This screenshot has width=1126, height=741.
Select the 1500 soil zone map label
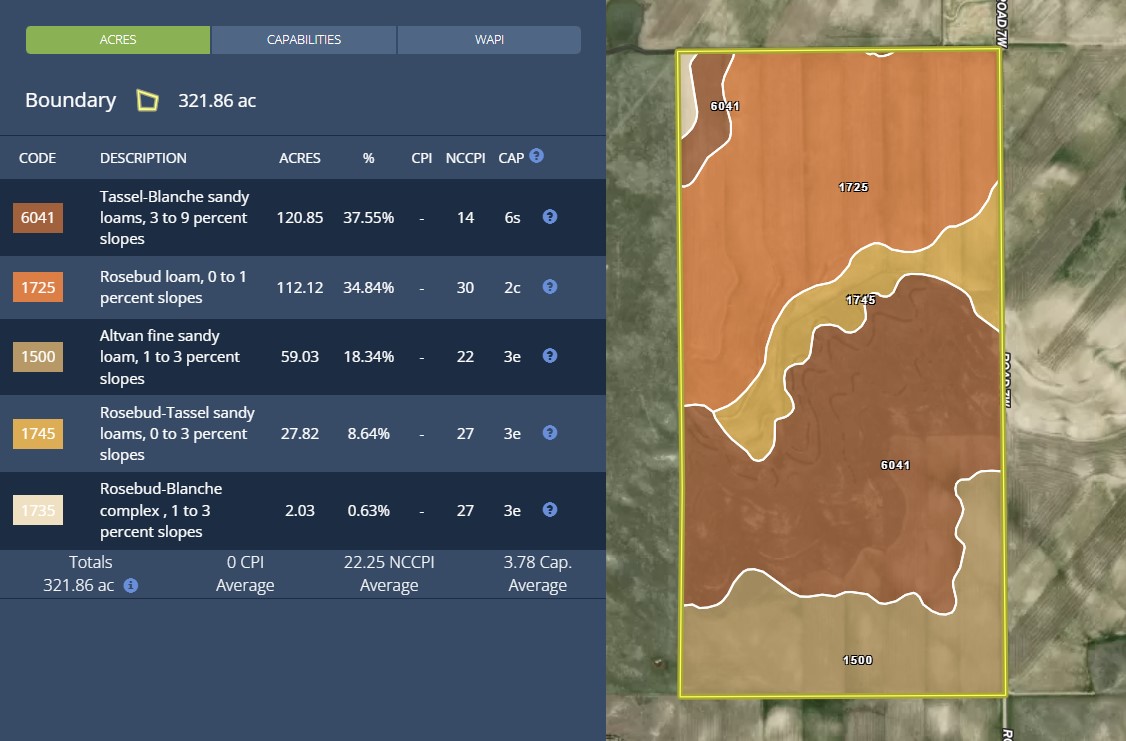tap(857, 660)
